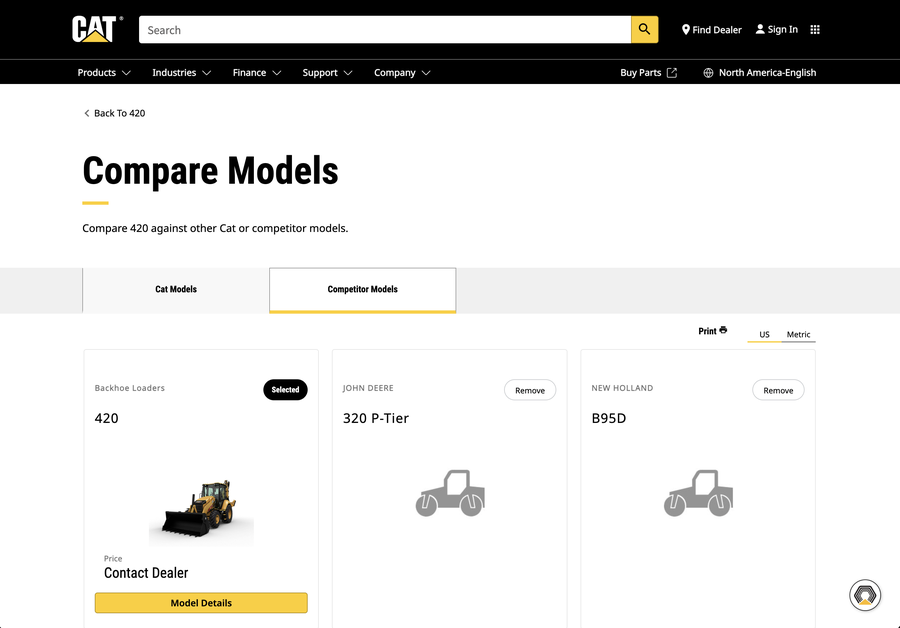The width and height of the screenshot is (900, 628).
Task: Open the chat assistant icon
Action: pos(865,595)
